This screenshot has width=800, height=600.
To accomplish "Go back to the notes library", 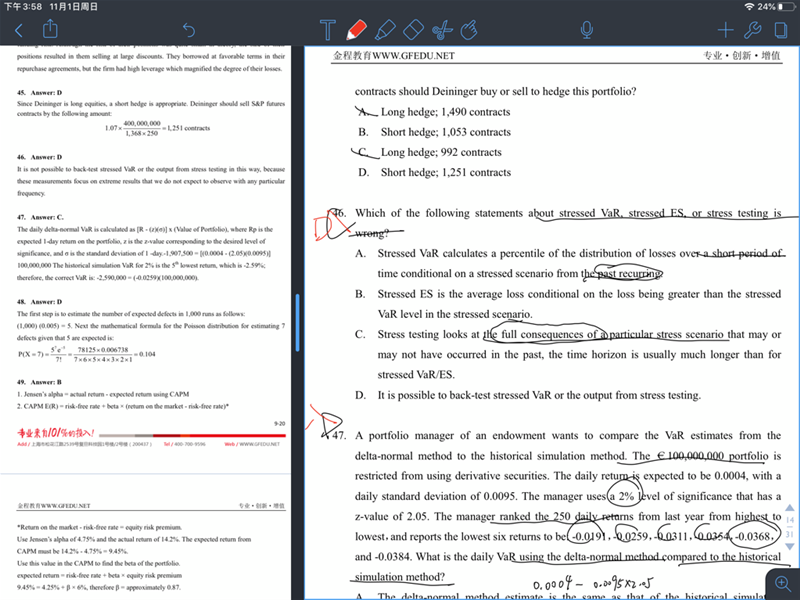I will [x=17, y=30].
